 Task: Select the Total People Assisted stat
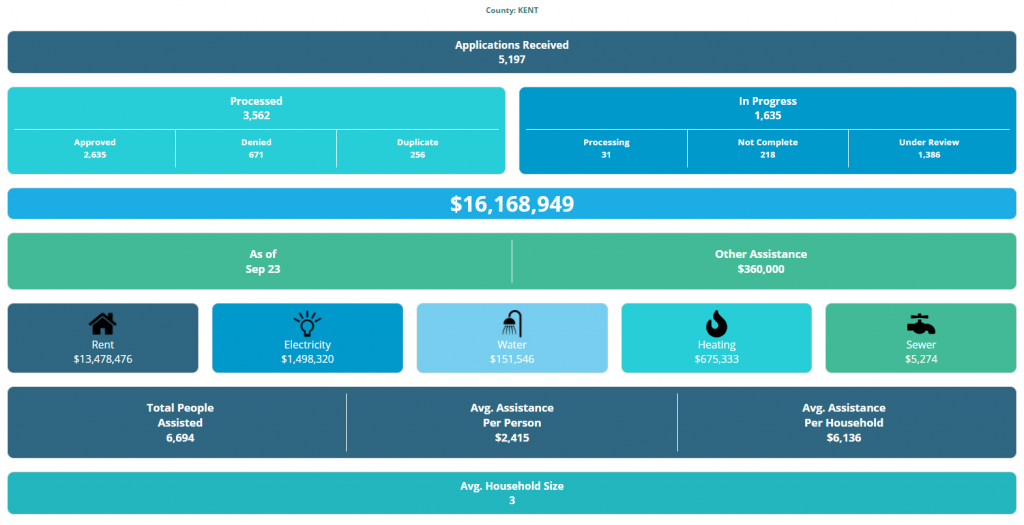180,423
